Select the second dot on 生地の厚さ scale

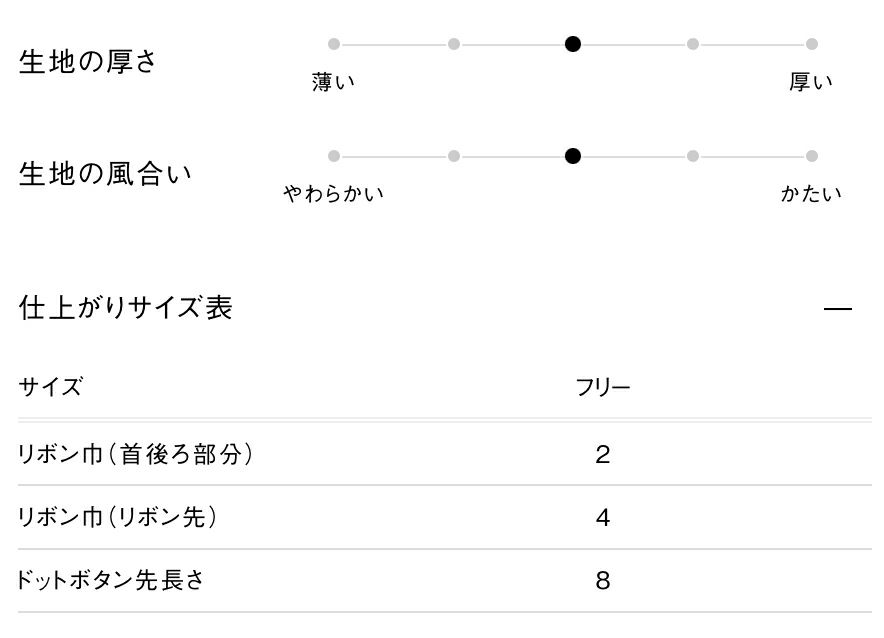(454, 44)
